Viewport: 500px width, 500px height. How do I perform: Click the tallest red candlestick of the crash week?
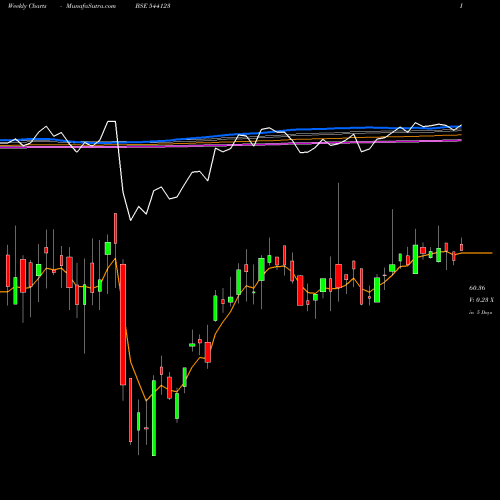123,325
